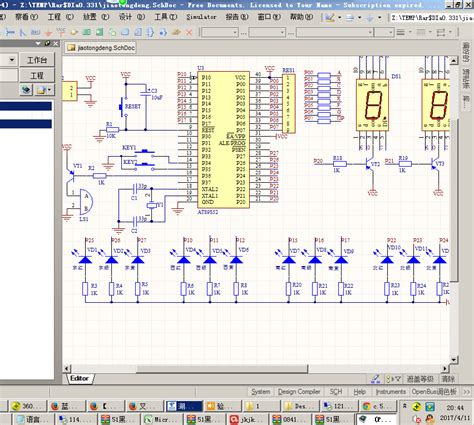474x425 pixels.
Task: Click the 遮盖等级 button
Action: pyautogui.click(x=420, y=379)
